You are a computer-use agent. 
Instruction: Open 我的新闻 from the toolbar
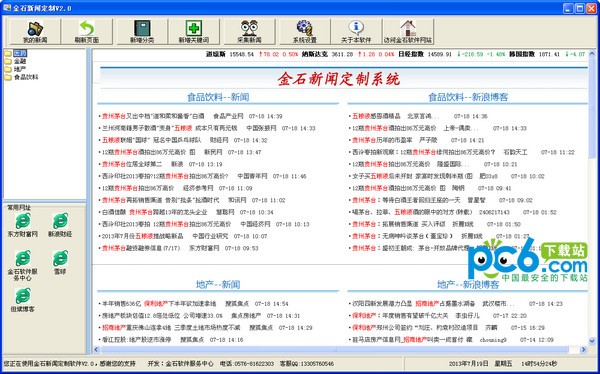35,31
